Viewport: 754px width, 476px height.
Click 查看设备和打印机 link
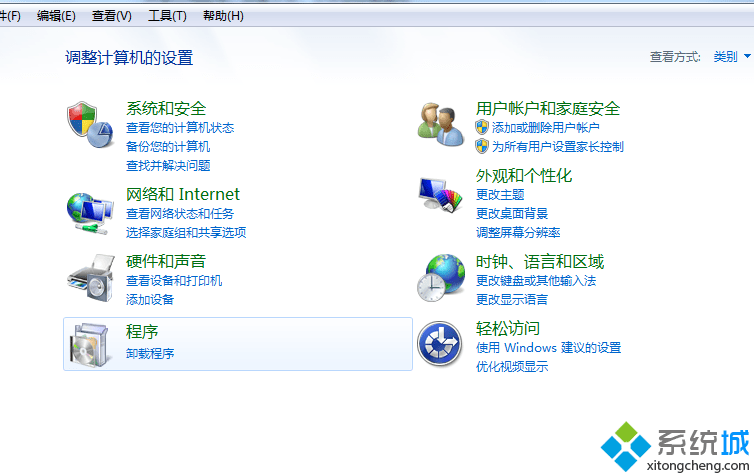tap(174, 280)
